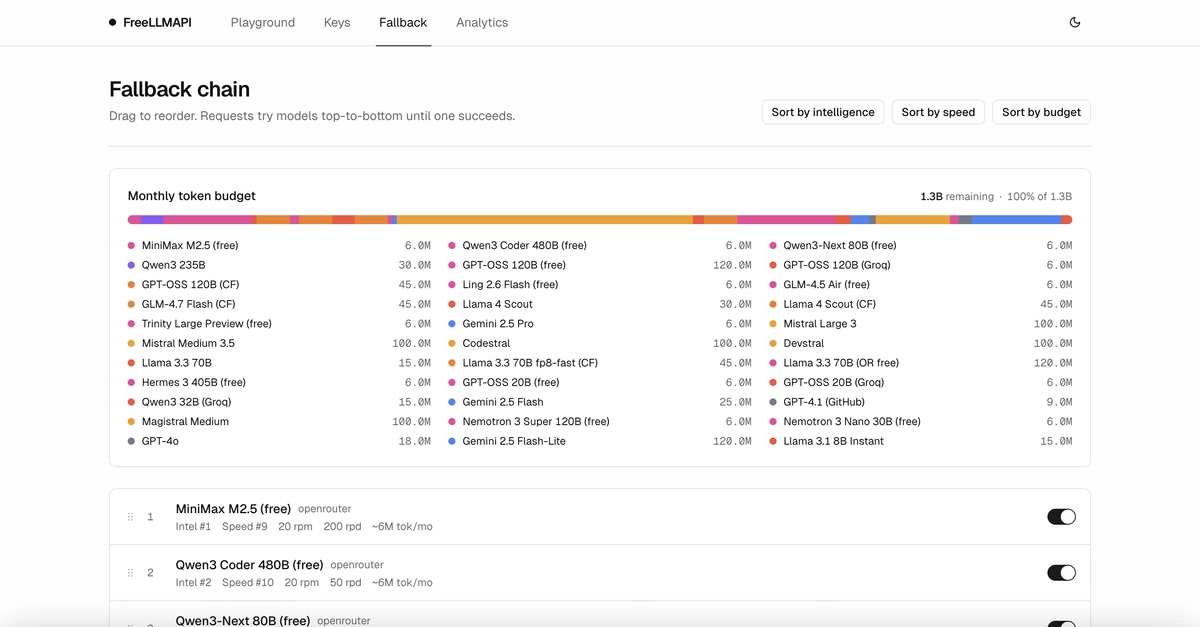Image resolution: width=1200 pixels, height=627 pixels.
Task: Click Sort by budget button
Action: pos(1041,112)
